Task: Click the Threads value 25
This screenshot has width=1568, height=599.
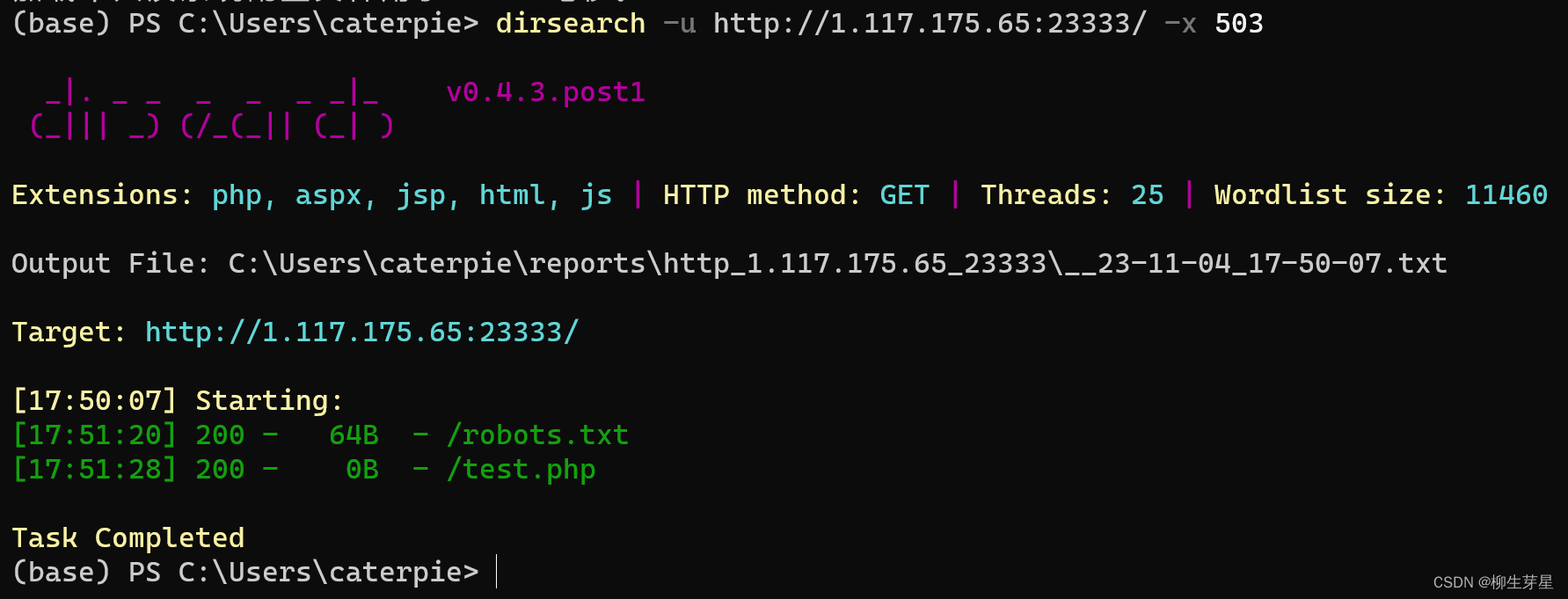Action: pos(1147,195)
